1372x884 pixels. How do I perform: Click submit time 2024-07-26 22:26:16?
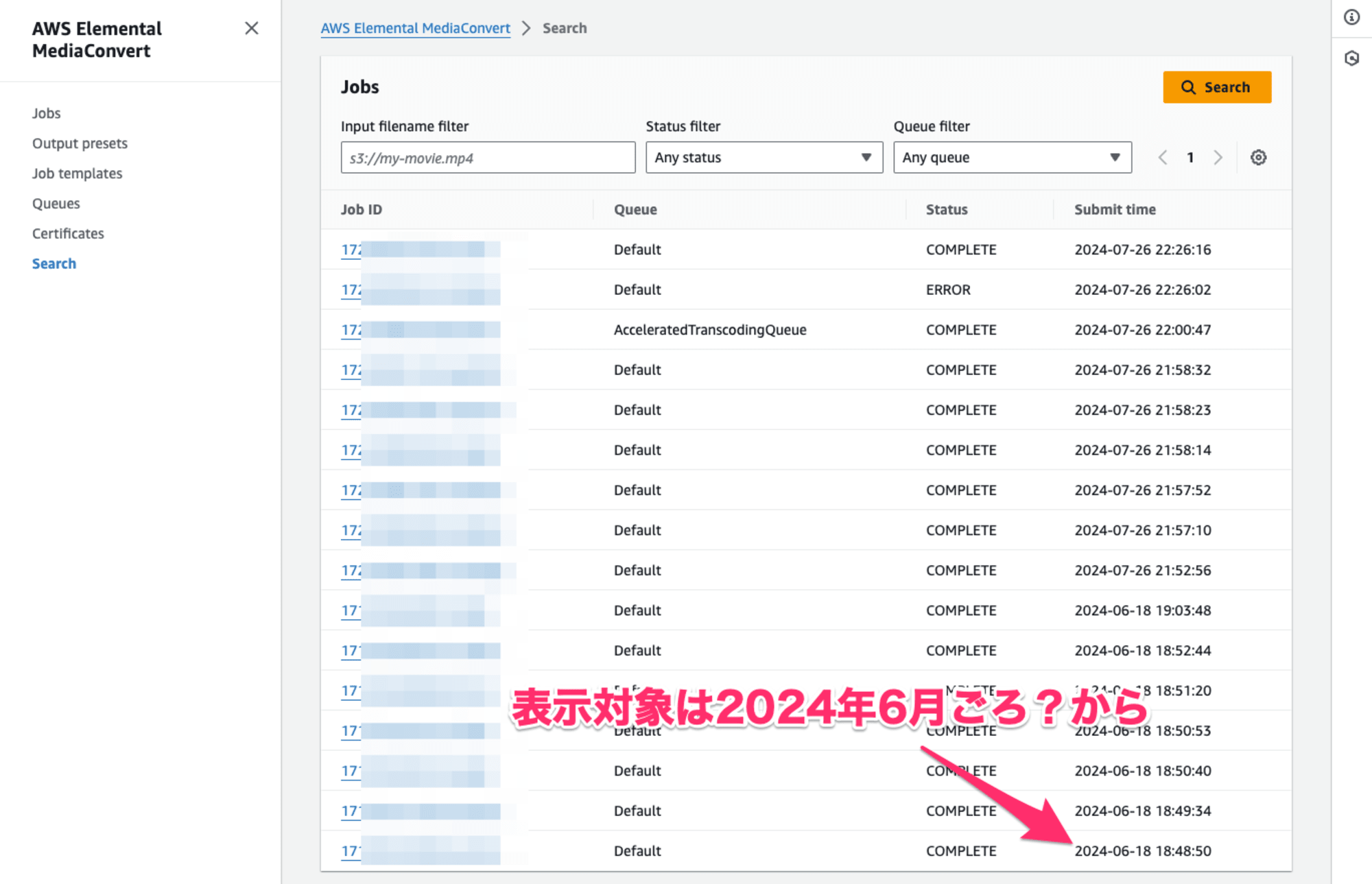coord(1143,250)
